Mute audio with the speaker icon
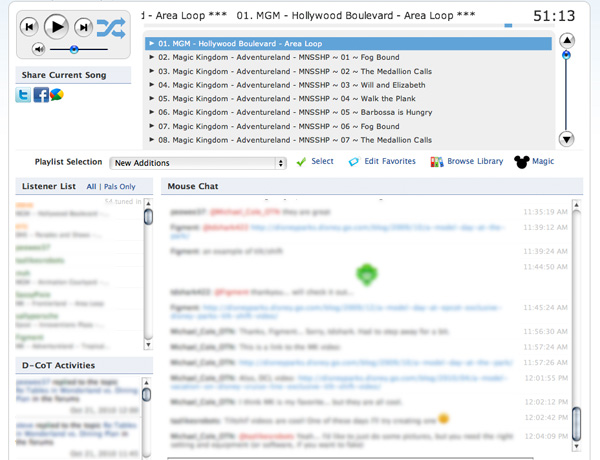Screen dimensions: 600x460 pyautogui.click(x=39, y=49)
